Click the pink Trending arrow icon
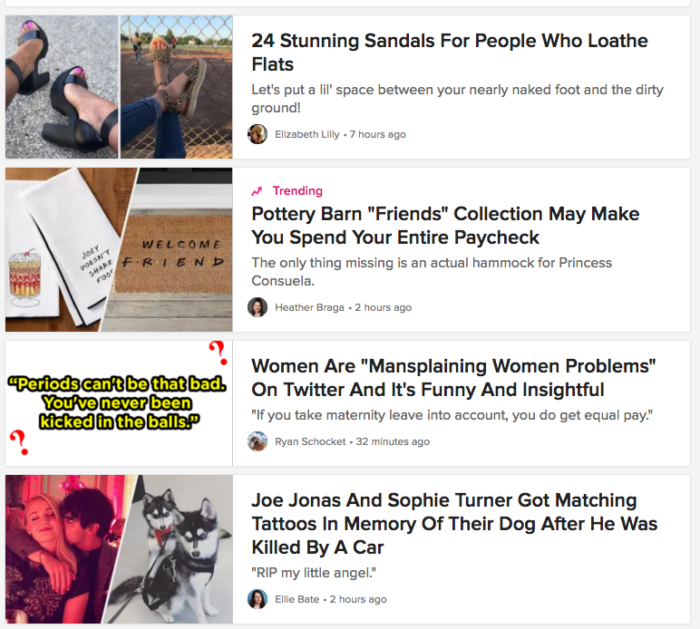Screen dimensions: 700x629 click(x=257, y=191)
